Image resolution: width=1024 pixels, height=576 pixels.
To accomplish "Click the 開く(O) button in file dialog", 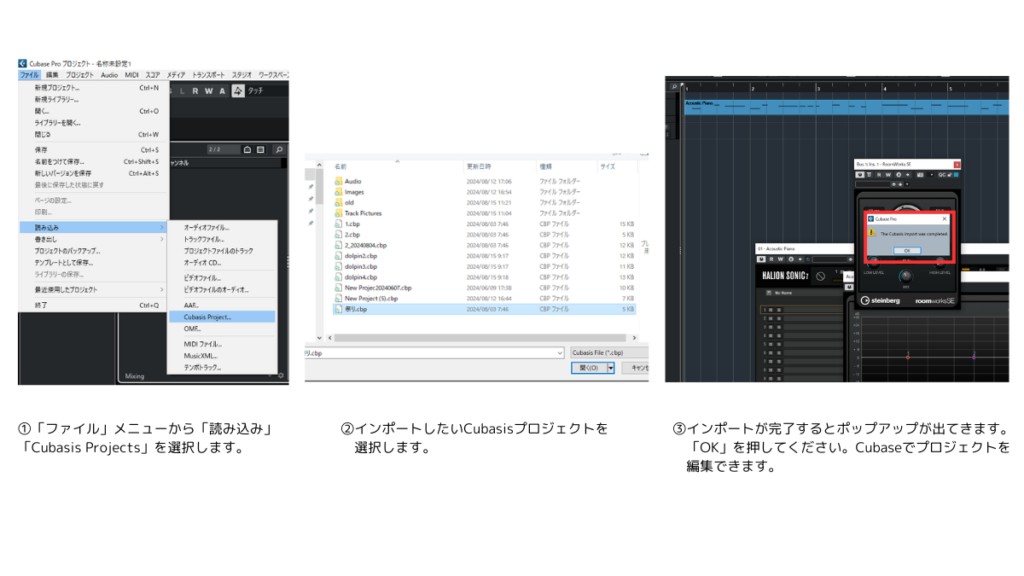I will pos(589,368).
